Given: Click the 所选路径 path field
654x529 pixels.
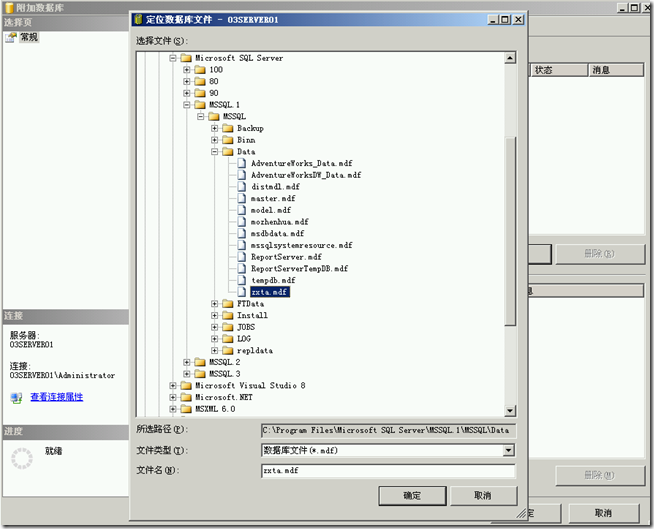Looking at the screenshot, I should 388,430.
